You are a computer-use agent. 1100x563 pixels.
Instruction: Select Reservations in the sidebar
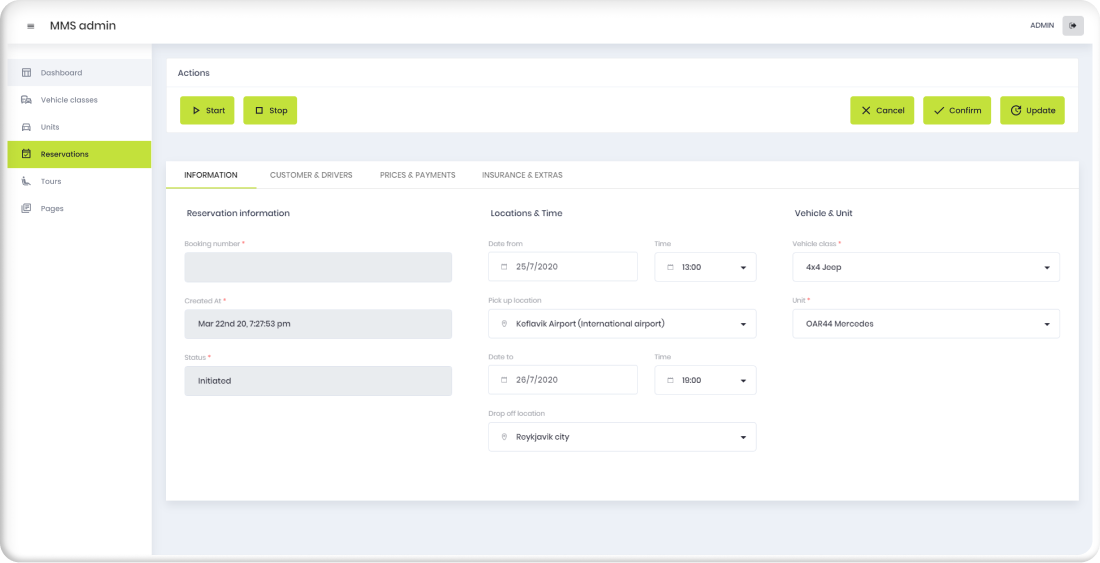click(x=65, y=154)
